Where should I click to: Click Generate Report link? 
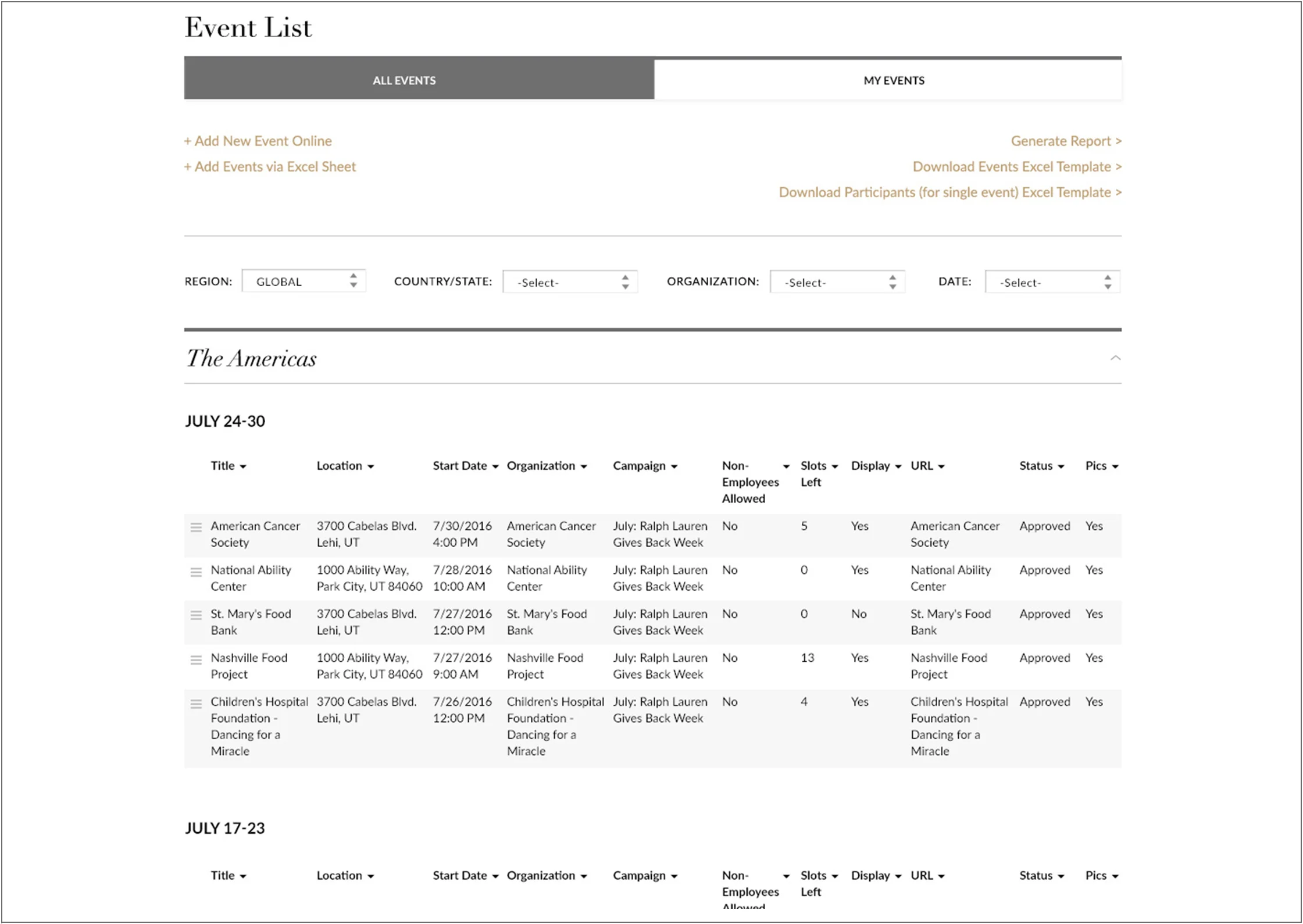coord(1065,141)
